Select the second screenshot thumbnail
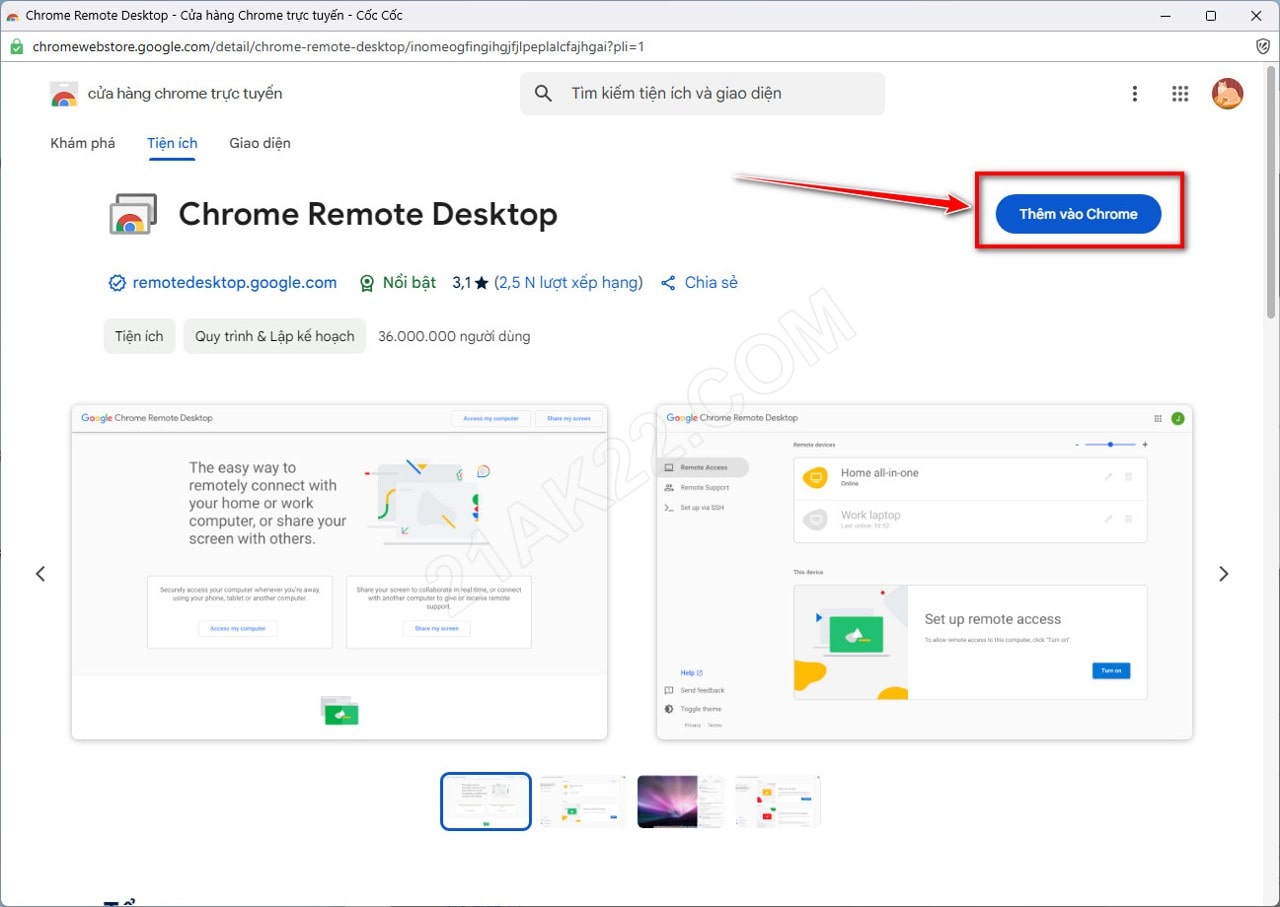This screenshot has width=1280, height=907. click(x=583, y=801)
